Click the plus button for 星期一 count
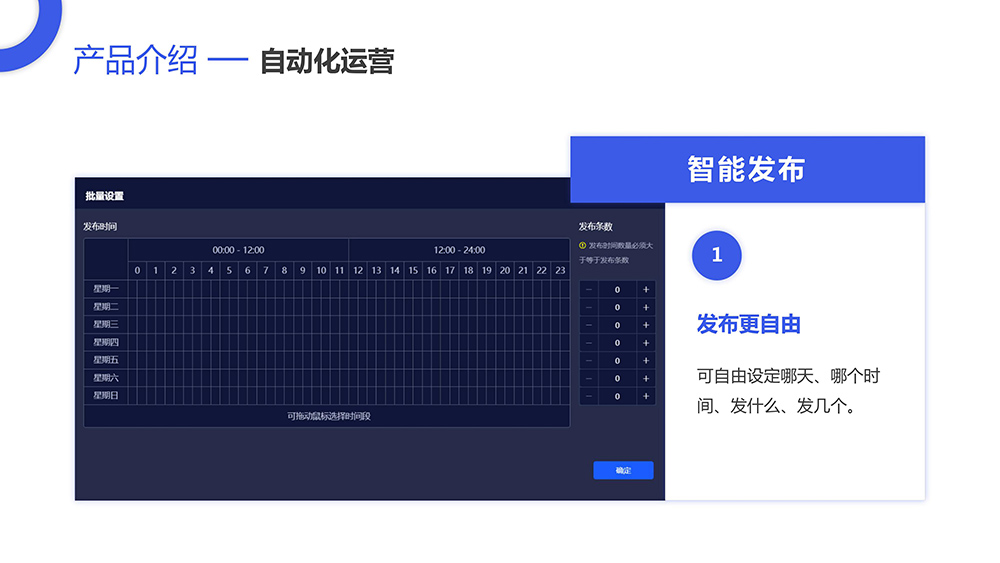Viewport: 1000px width, 563px height. click(x=646, y=290)
